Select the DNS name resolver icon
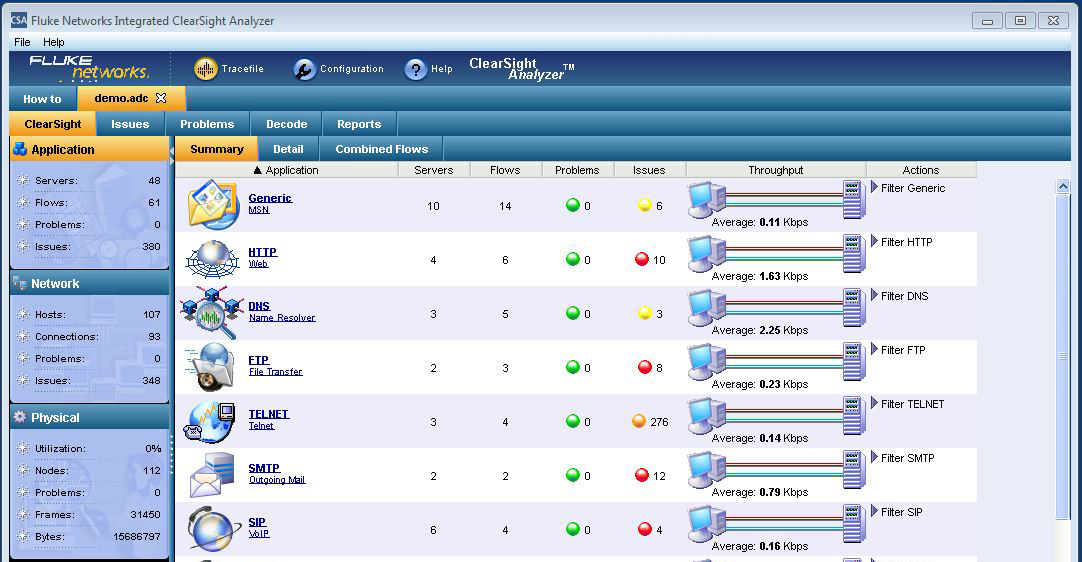 point(212,312)
